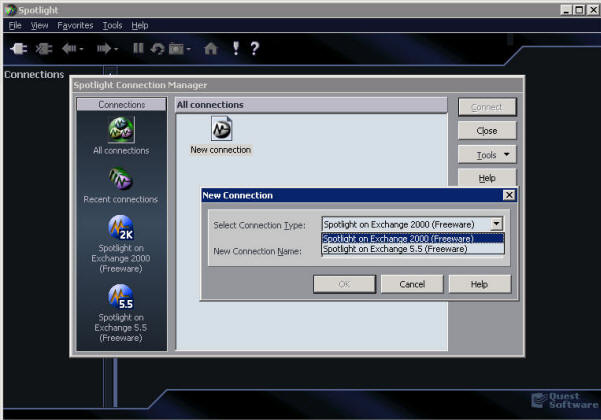The height and width of the screenshot is (420, 601).
Task: Open the forward arrow history dropdown
Action: click(x=116, y=49)
